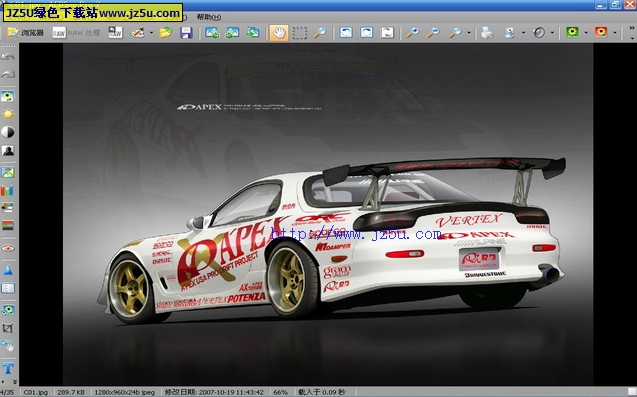Toggle the magnifier zoom tool
The image size is (637, 397).
click(x=320, y=33)
